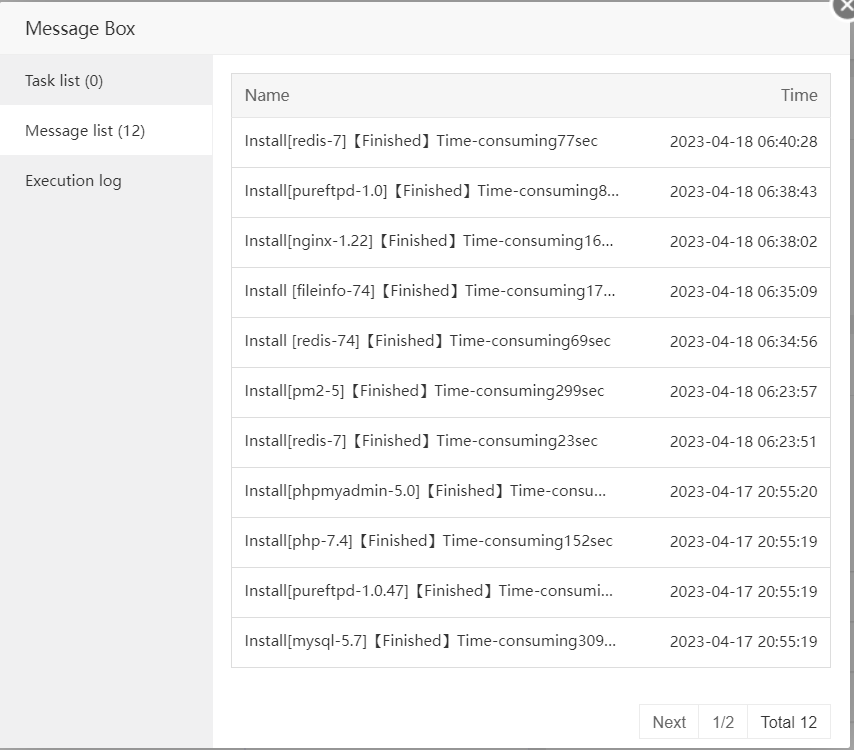Switch to Execution log tab
This screenshot has height=750, width=854.
pos(73,181)
